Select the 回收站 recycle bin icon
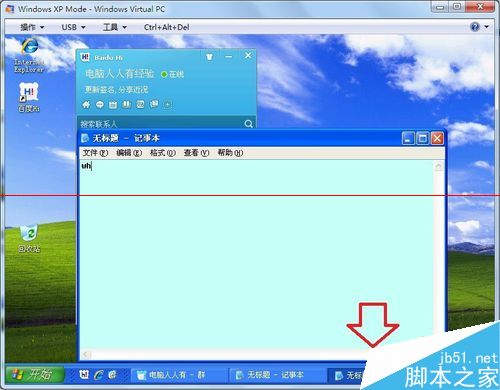Viewport: 500px width, 390px height. click(x=29, y=238)
